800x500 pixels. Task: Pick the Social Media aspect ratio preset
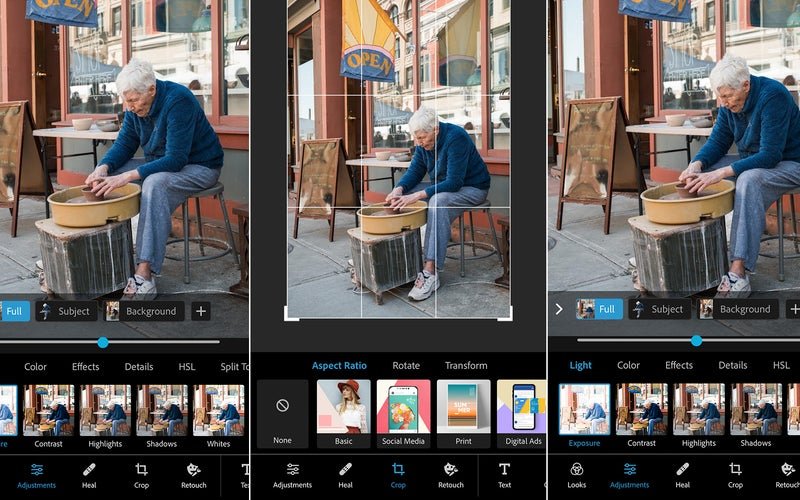403,413
